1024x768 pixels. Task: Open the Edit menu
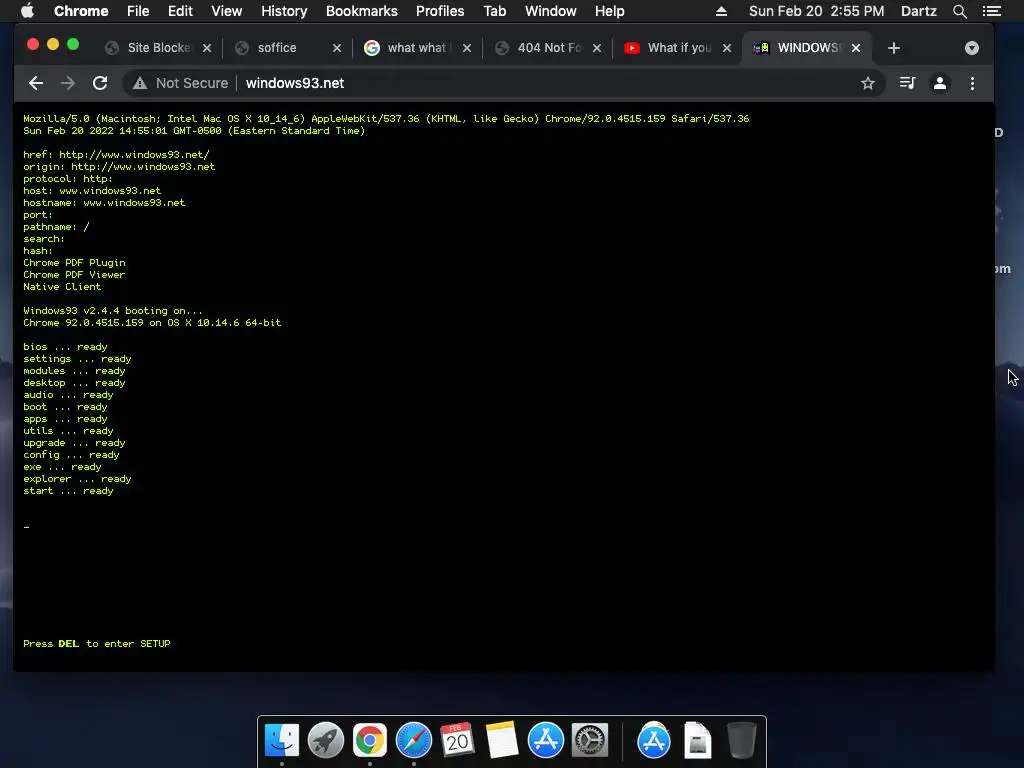click(x=180, y=11)
